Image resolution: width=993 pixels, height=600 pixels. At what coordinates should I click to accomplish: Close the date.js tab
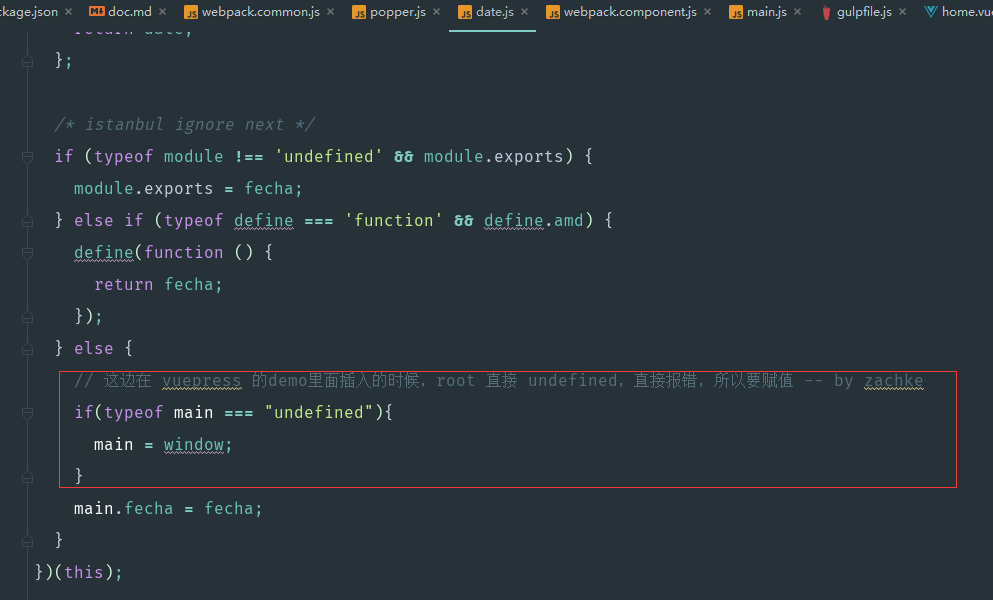click(x=524, y=11)
